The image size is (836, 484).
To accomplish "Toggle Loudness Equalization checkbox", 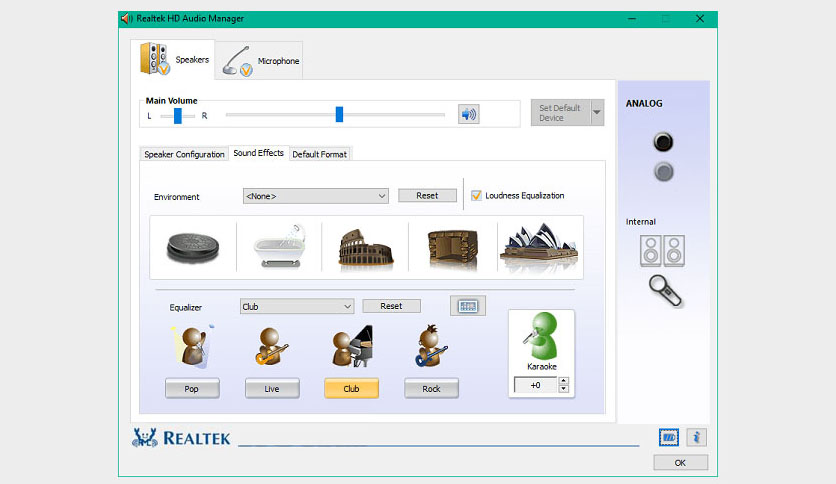I will coord(476,196).
